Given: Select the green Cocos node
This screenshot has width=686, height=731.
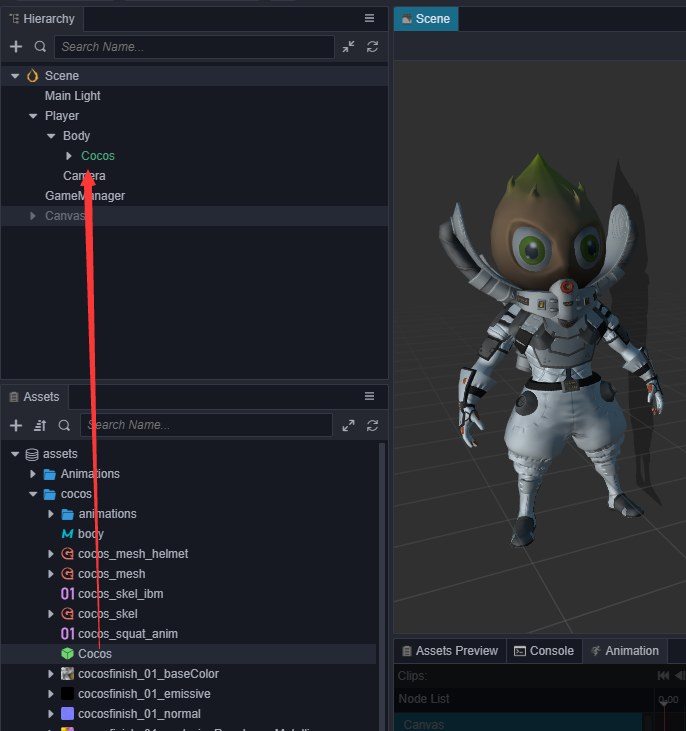Looking at the screenshot, I should coord(97,156).
